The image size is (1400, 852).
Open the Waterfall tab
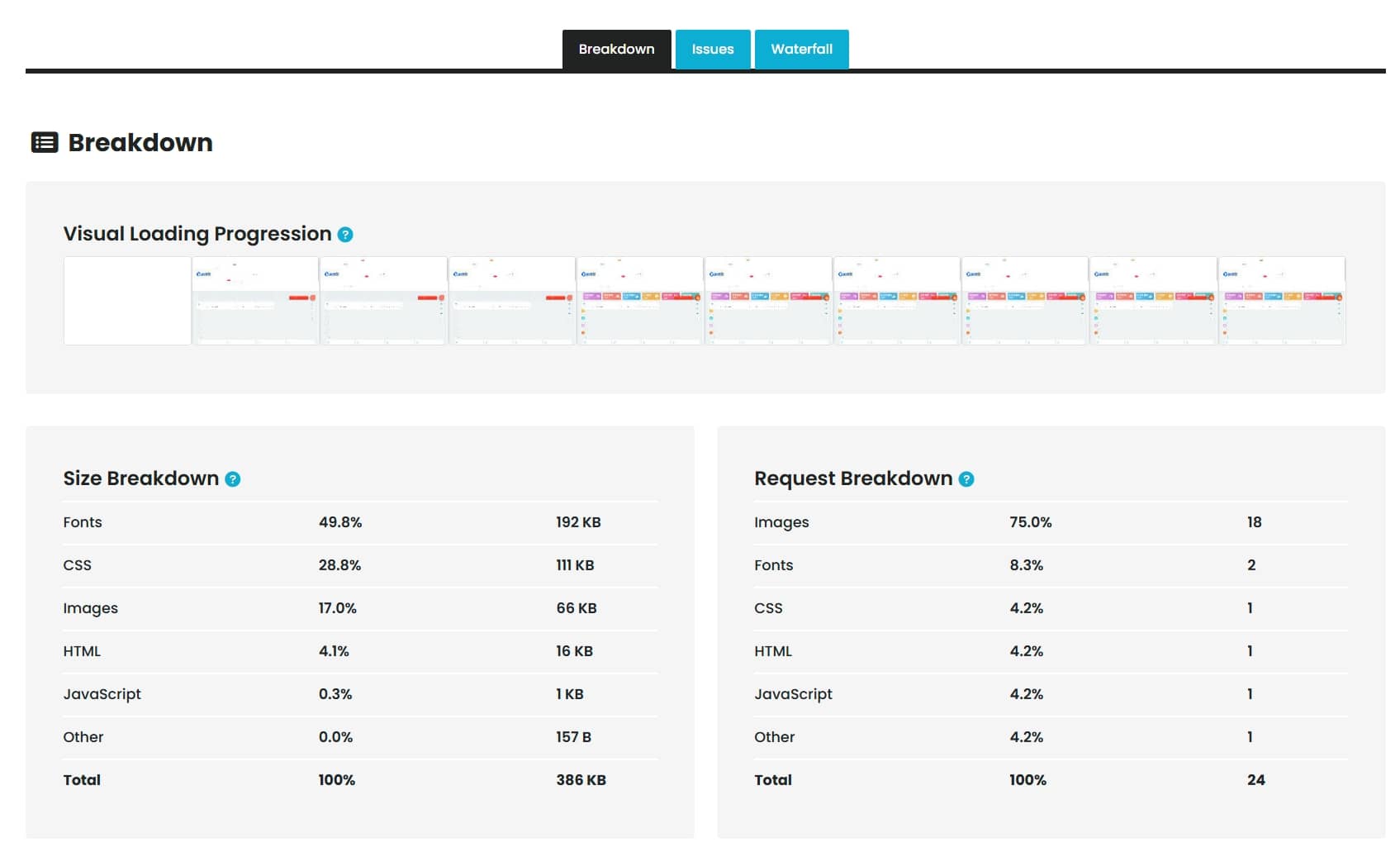(801, 50)
